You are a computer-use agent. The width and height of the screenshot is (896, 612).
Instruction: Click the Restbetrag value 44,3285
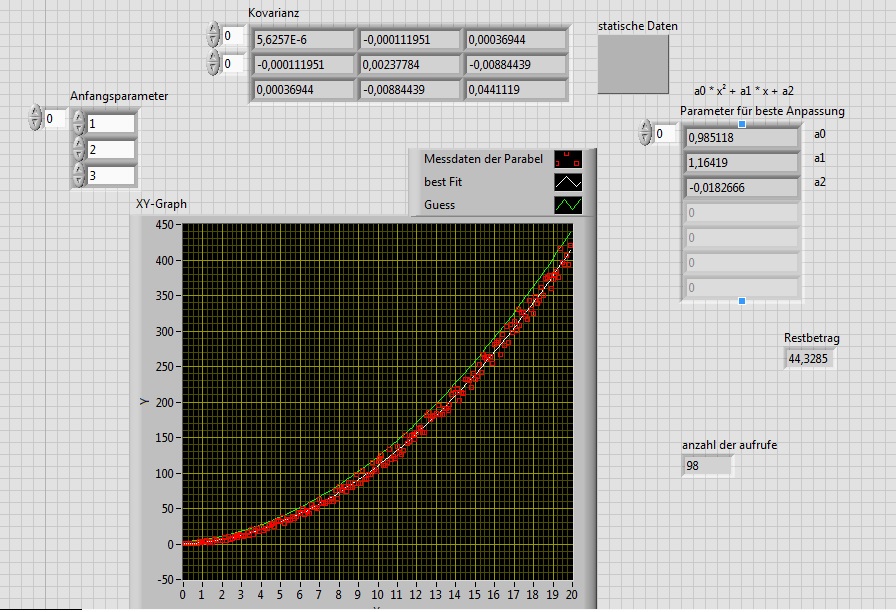[x=808, y=357]
